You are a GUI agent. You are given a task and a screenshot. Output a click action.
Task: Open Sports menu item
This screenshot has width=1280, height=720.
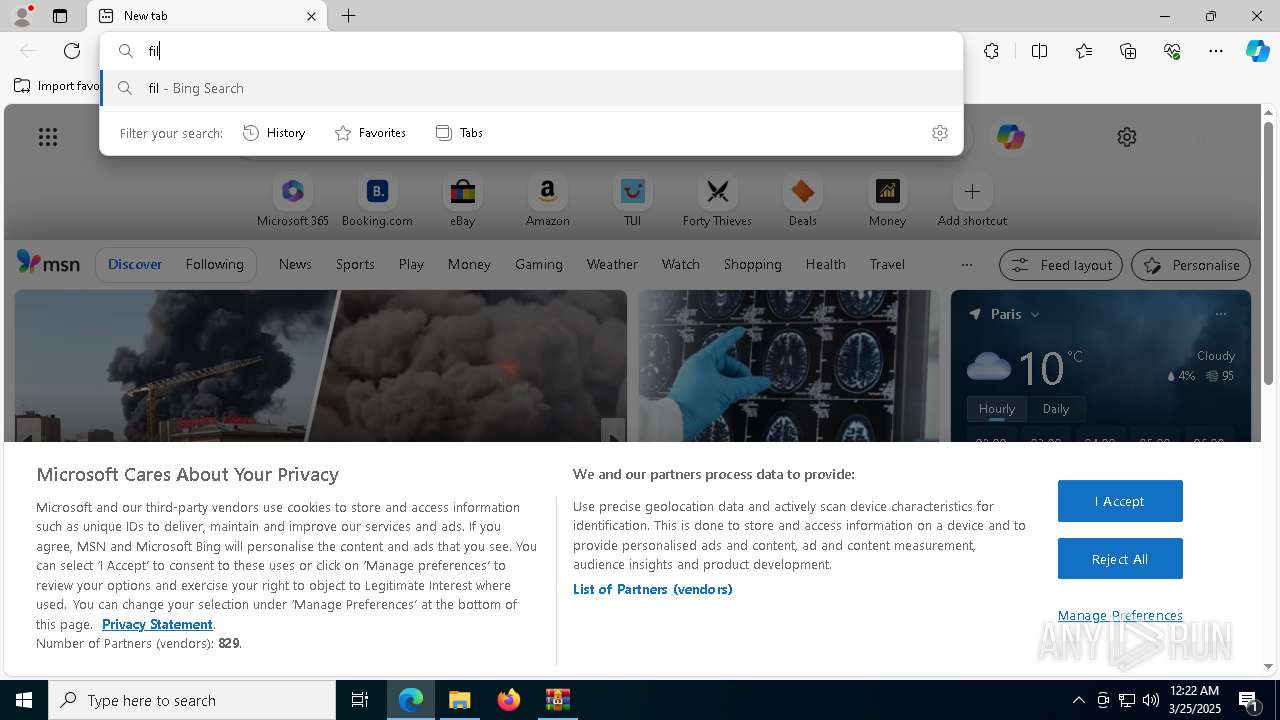355,264
